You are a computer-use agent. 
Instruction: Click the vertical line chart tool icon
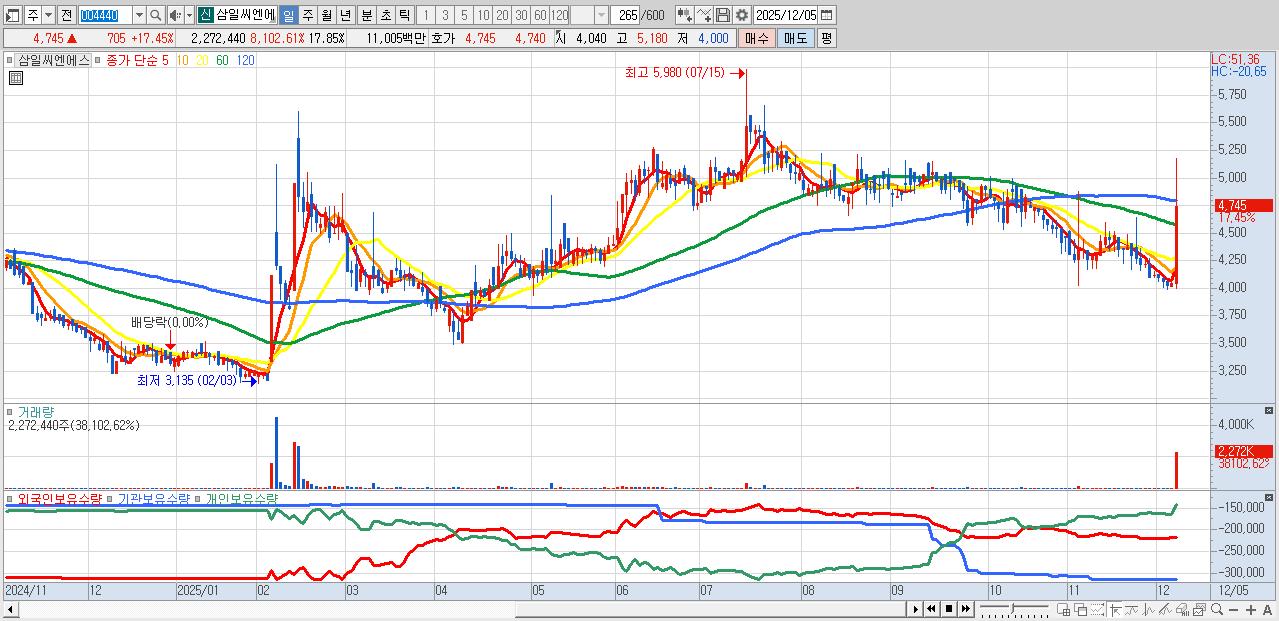[x=1148, y=610]
